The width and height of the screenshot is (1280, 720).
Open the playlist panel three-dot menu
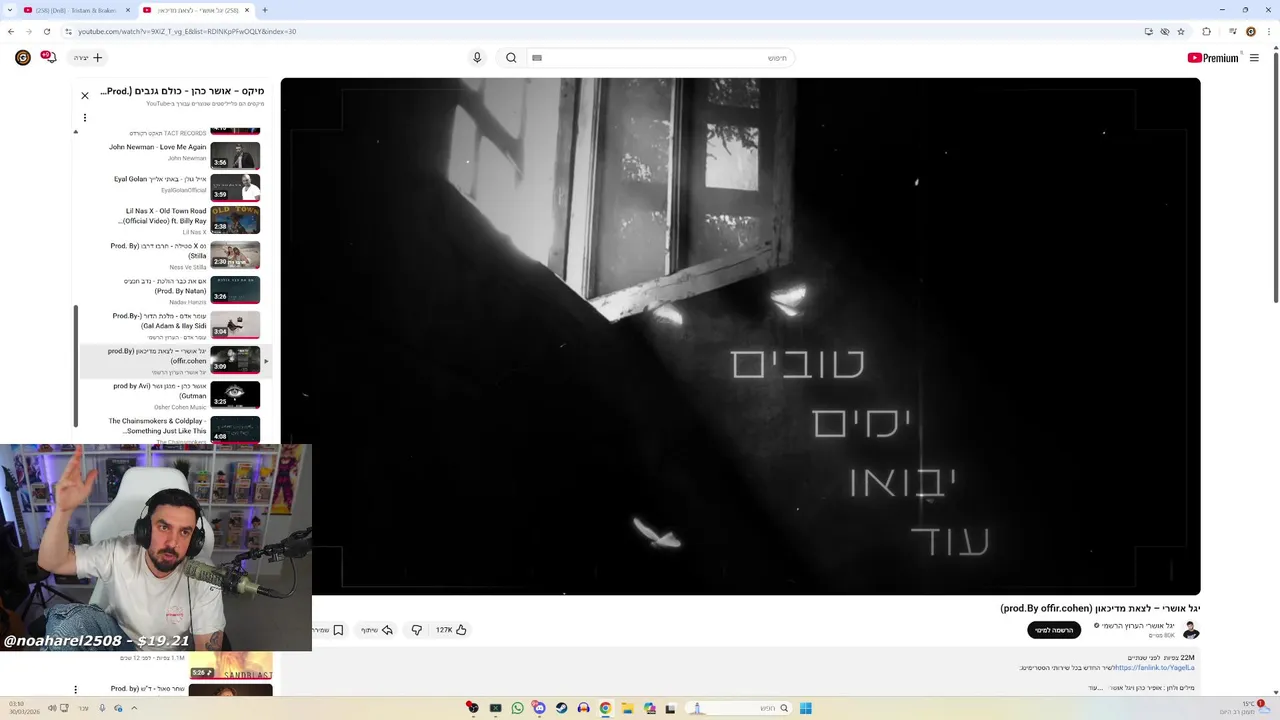(85, 118)
